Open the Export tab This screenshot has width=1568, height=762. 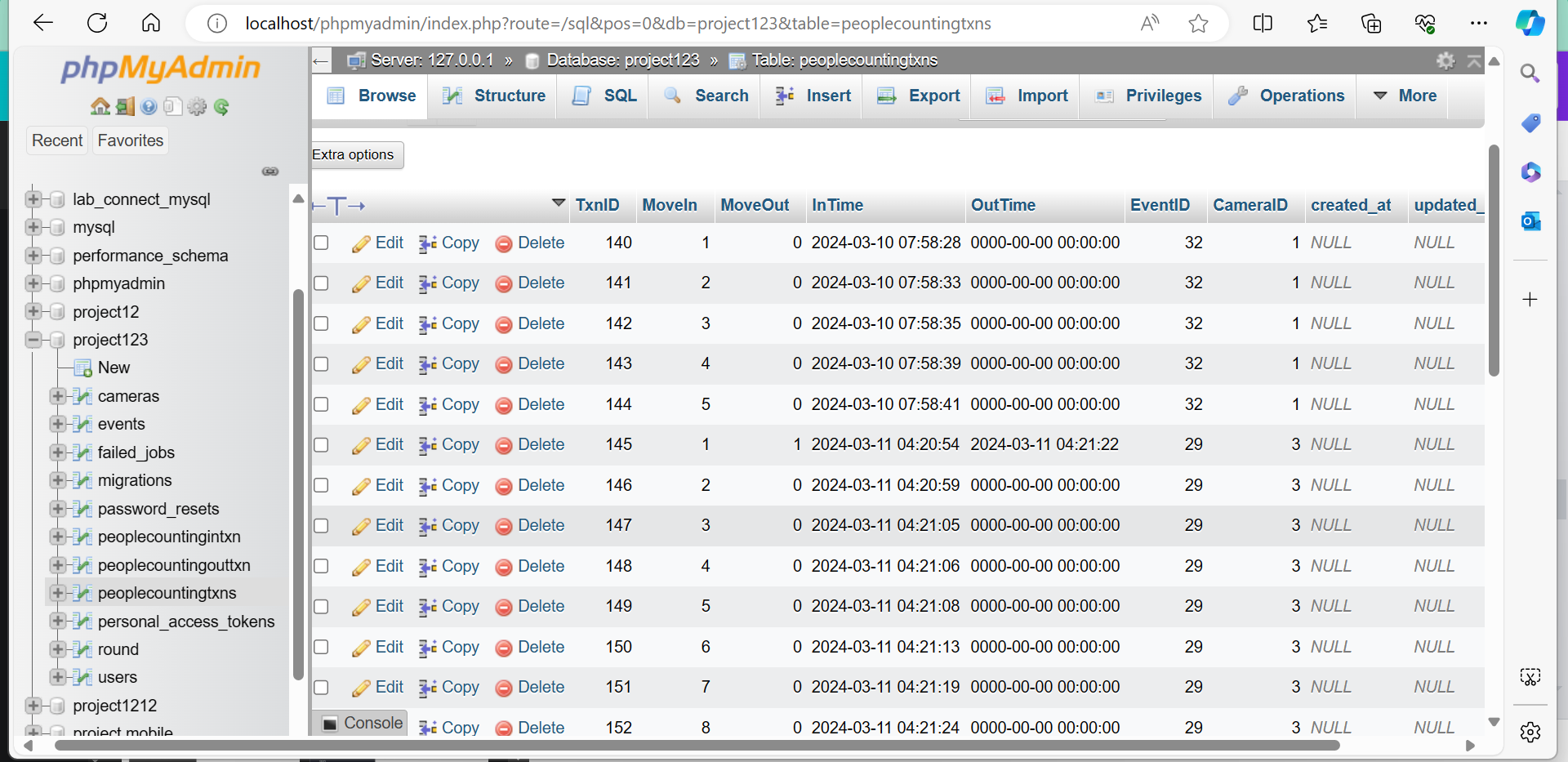(x=919, y=96)
